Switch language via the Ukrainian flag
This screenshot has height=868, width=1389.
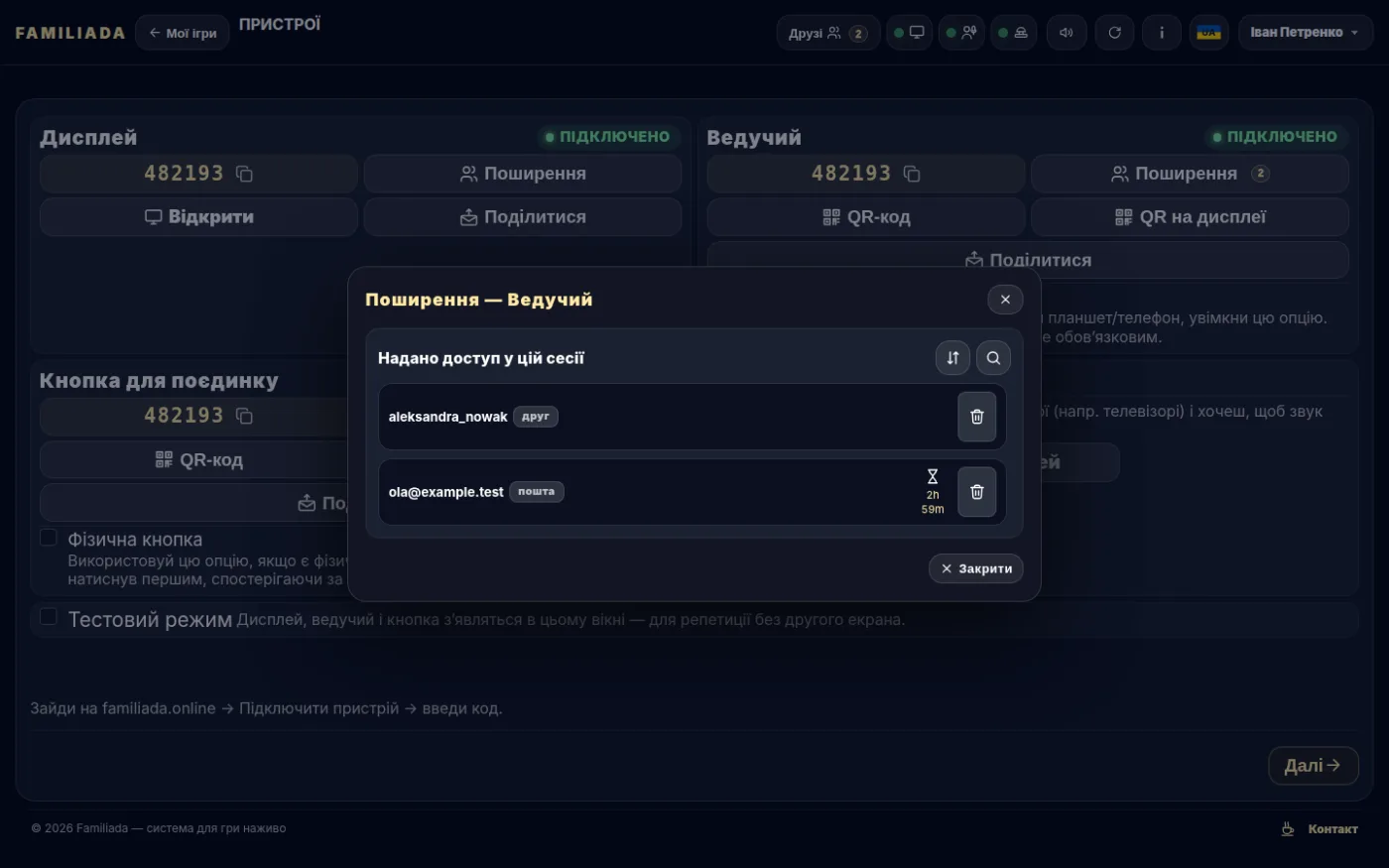pyautogui.click(x=1208, y=33)
